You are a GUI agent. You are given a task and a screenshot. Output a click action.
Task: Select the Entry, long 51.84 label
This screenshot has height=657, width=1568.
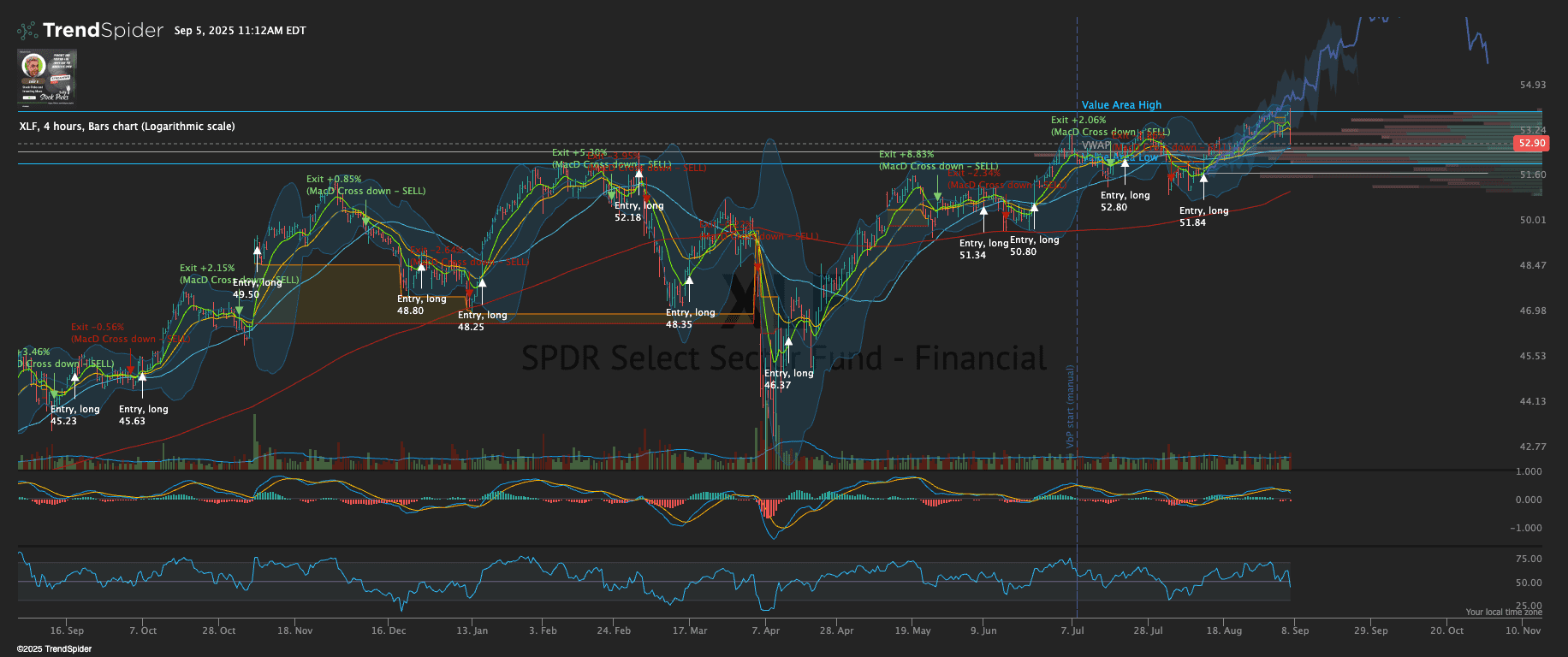pos(1203,216)
